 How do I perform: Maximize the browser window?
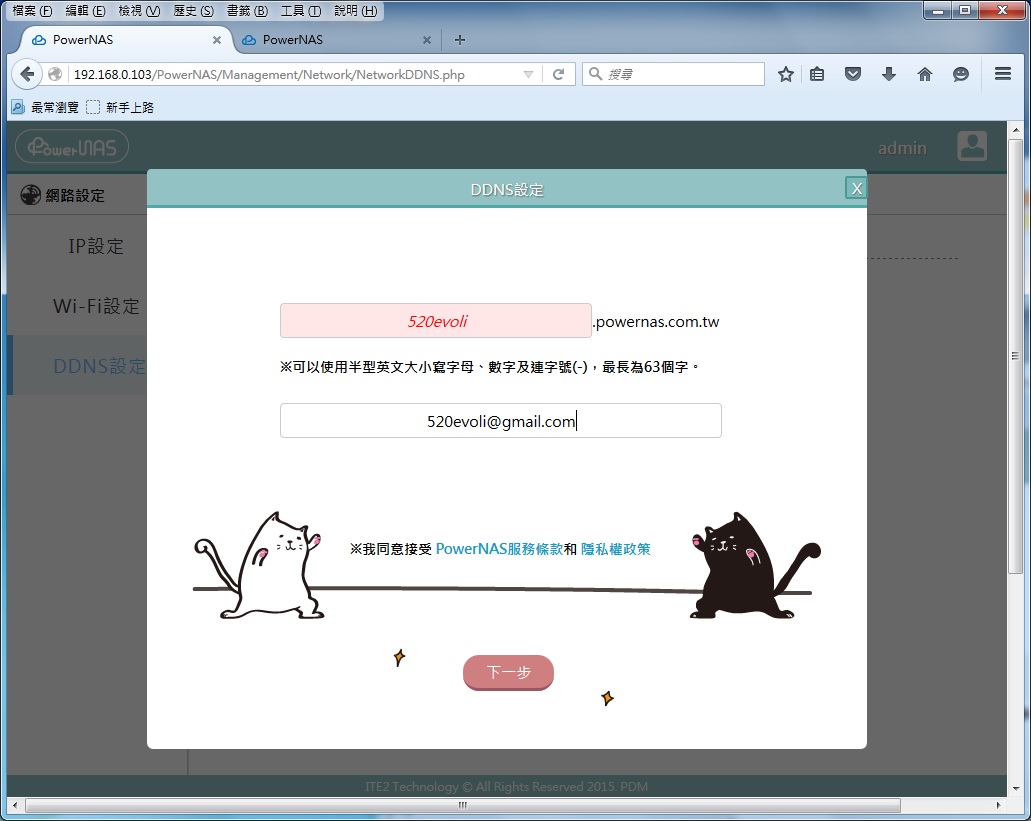(965, 11)
